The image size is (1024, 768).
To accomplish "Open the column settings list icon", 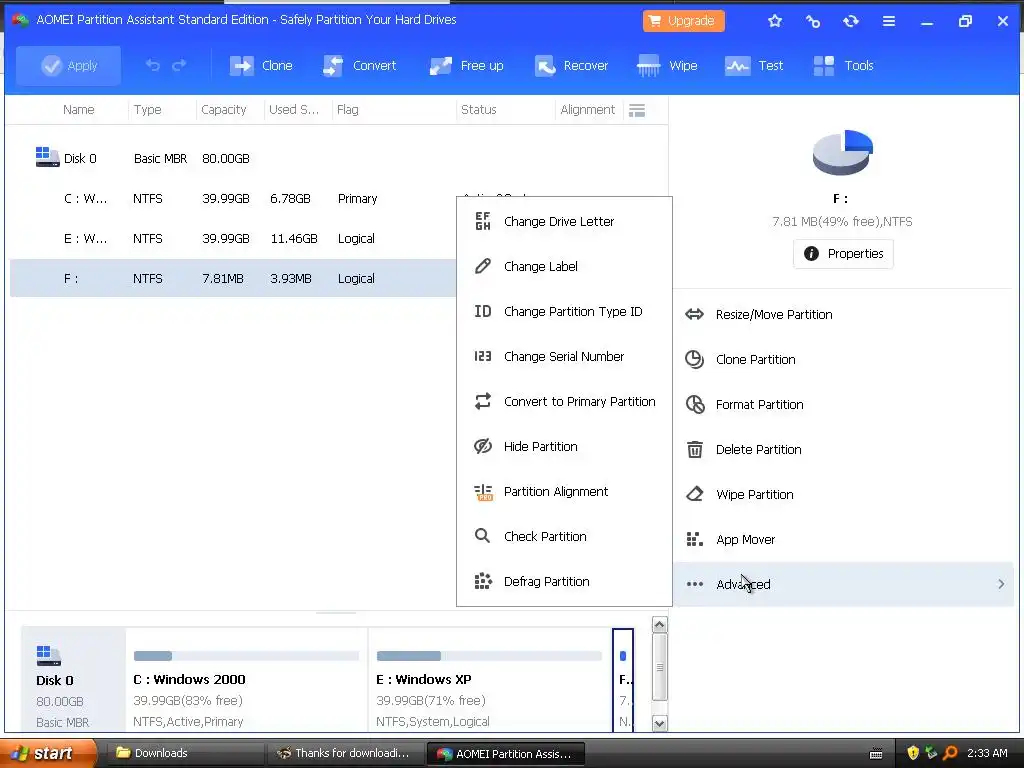I will (x=637, y=110).
